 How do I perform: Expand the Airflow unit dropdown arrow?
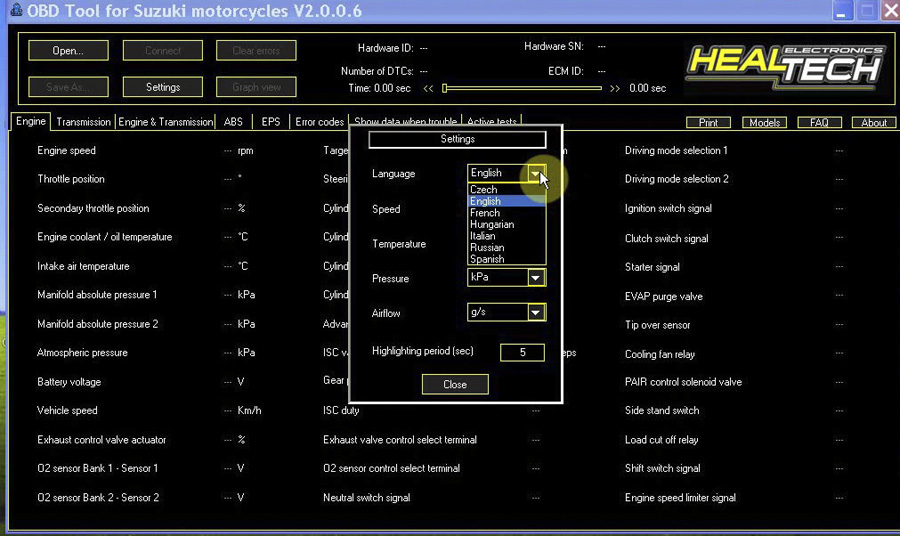(536, 313)
